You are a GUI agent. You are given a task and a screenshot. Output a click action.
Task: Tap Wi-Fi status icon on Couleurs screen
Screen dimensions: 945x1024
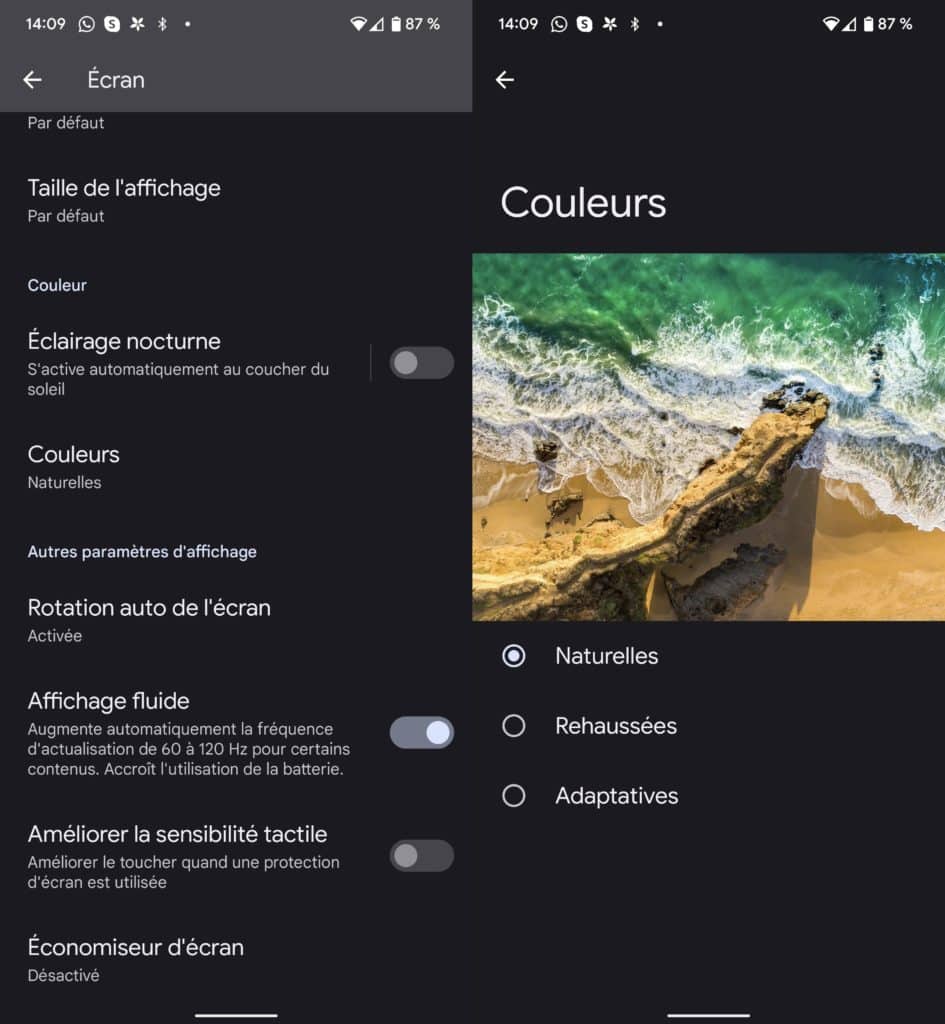coord(831,24)
